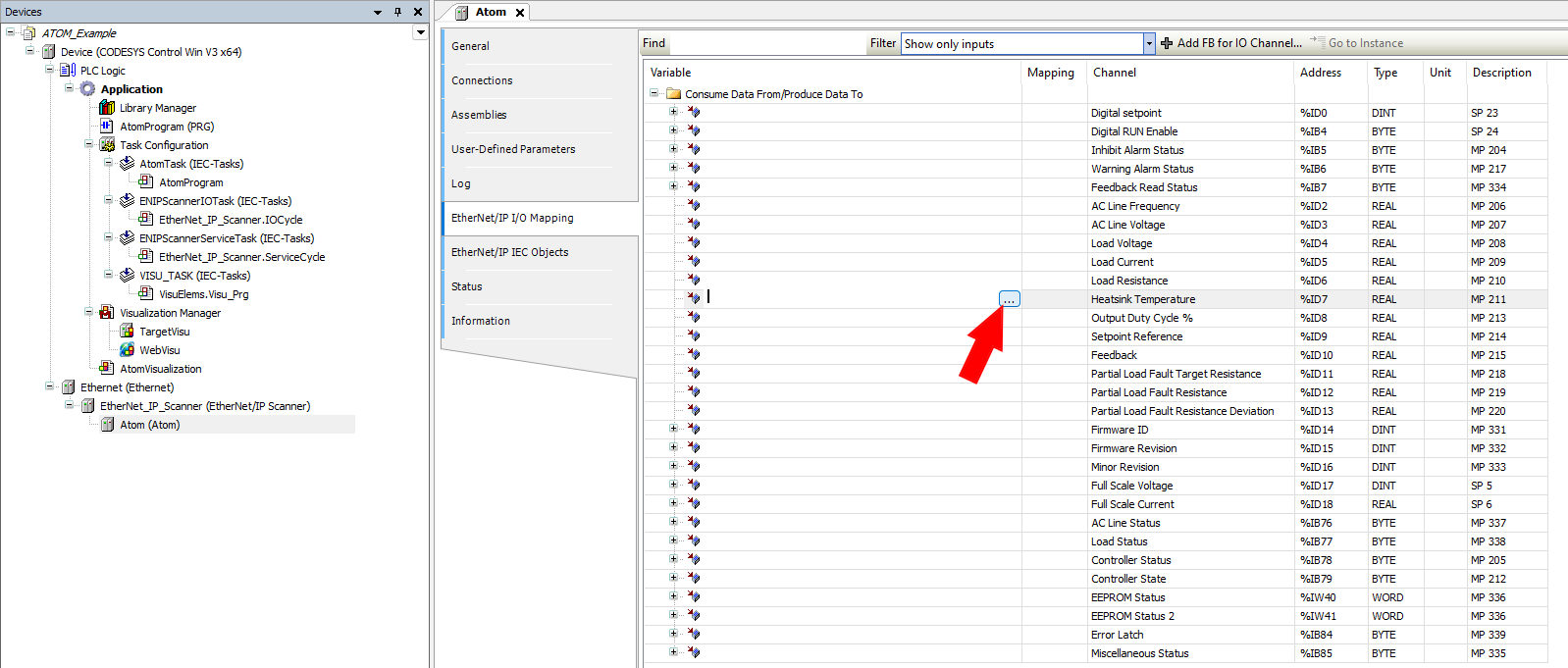Click the TargetVisu icon in tree
Viewport: 1568px width, 668px height.
[127, 332]
